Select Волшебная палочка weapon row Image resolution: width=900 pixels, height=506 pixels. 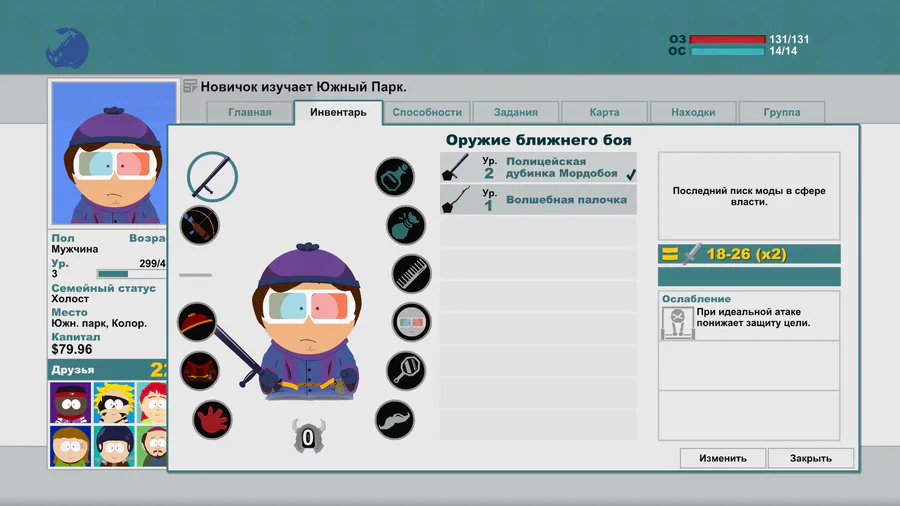point(538,199)
